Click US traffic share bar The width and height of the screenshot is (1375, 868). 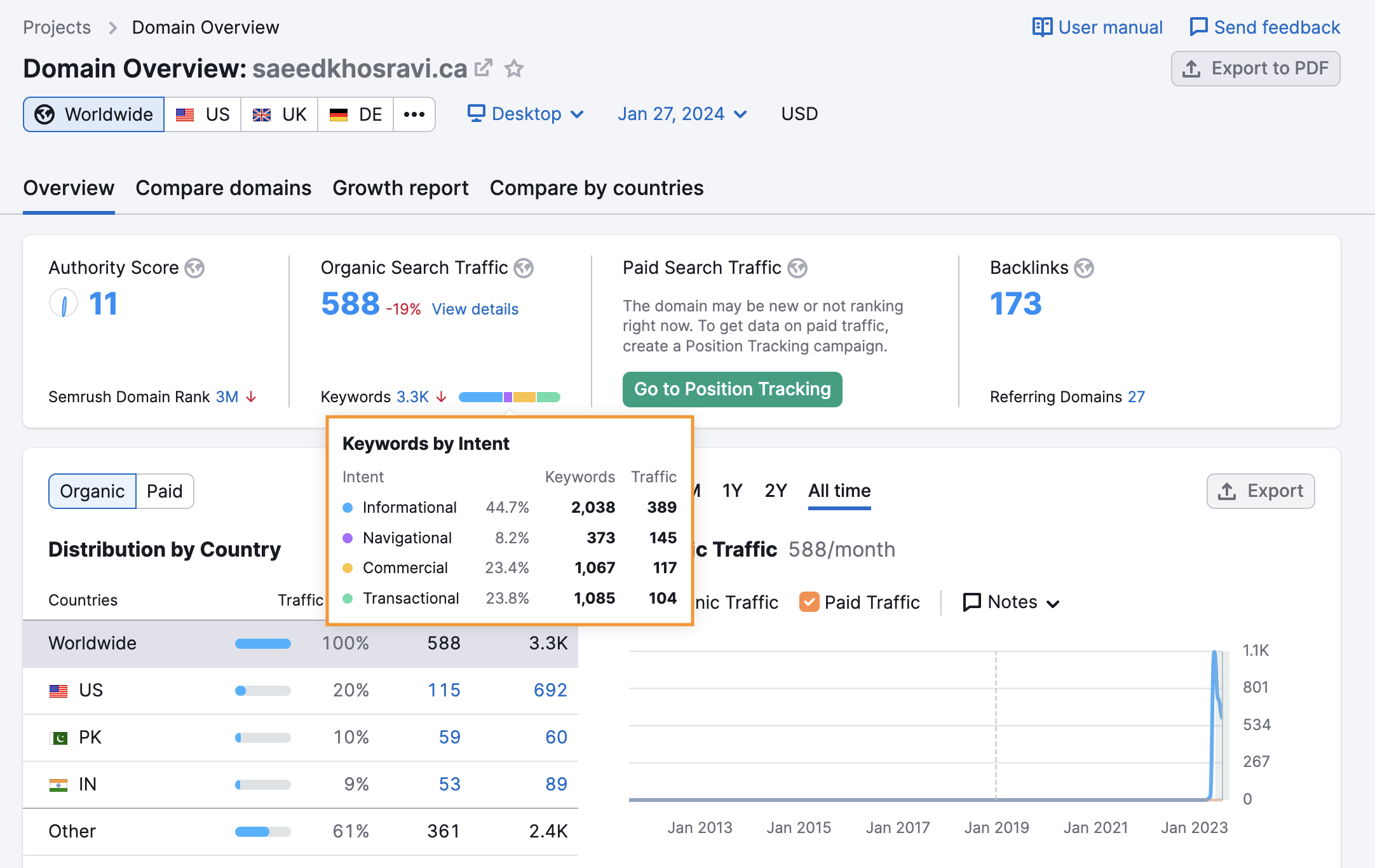pos(263,691)
